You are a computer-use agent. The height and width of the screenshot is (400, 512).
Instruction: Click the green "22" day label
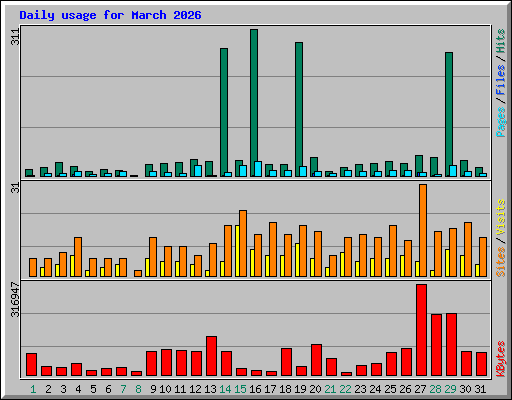pos(345,389)
